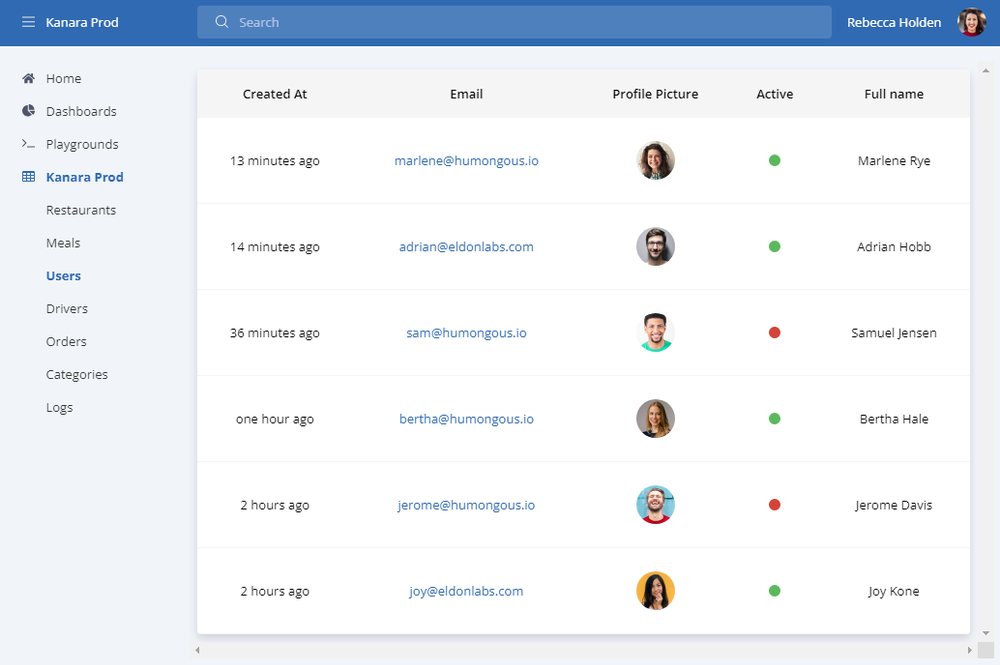Click the hamburger menu icon
The image size is (1000, 665).
click(28, 22)
